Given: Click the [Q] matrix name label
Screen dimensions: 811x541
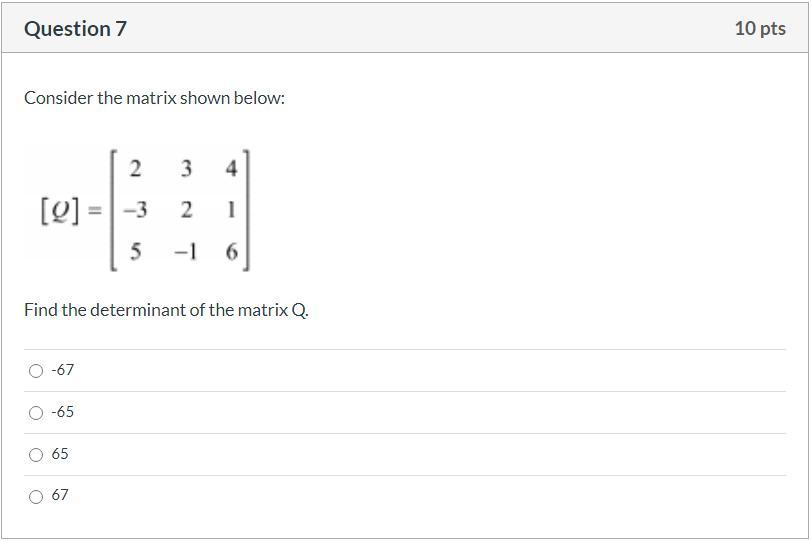Looking at the screenshot, I should coord(58,210).
